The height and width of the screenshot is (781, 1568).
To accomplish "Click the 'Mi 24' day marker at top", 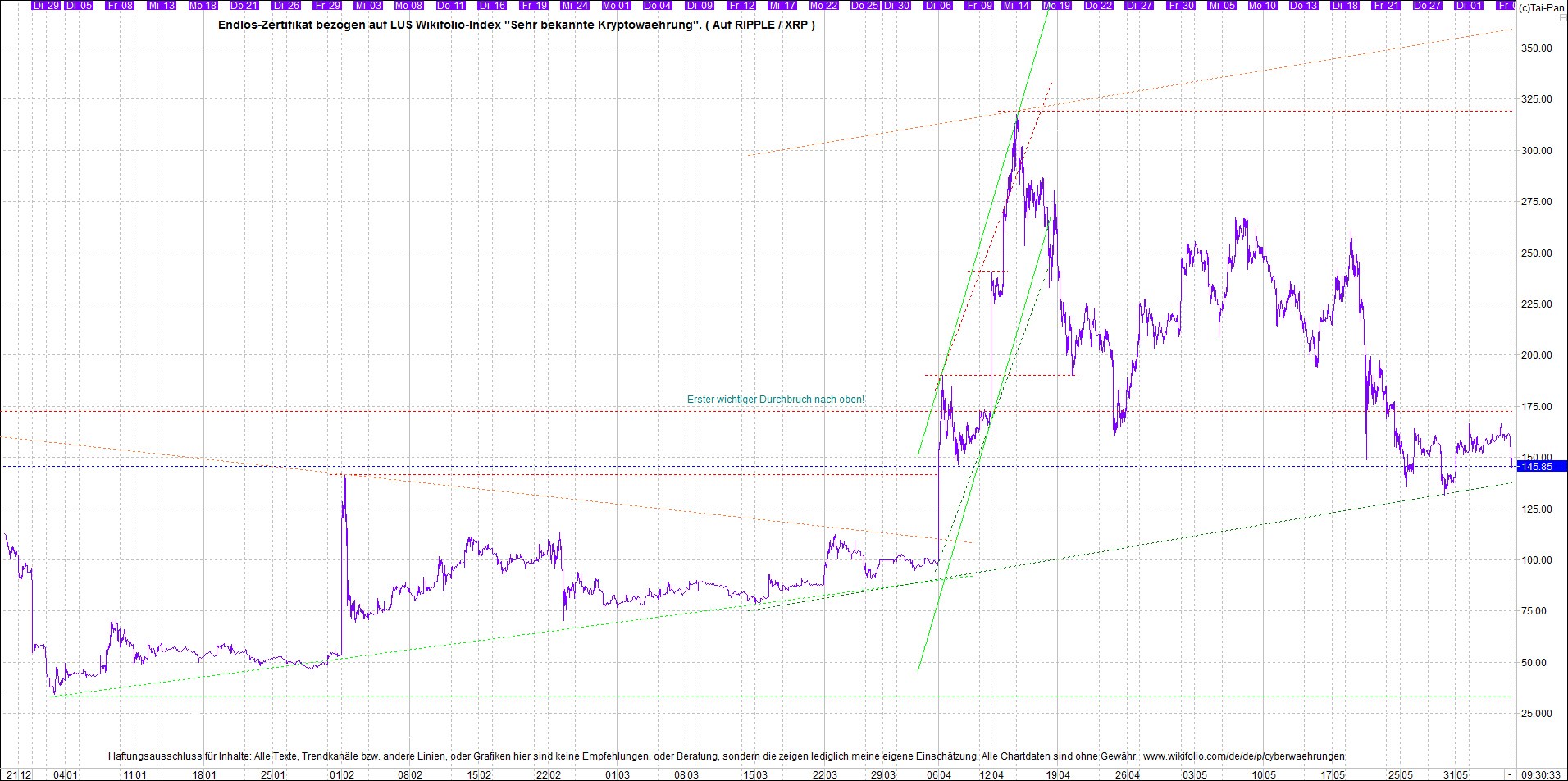I will 575,5.
